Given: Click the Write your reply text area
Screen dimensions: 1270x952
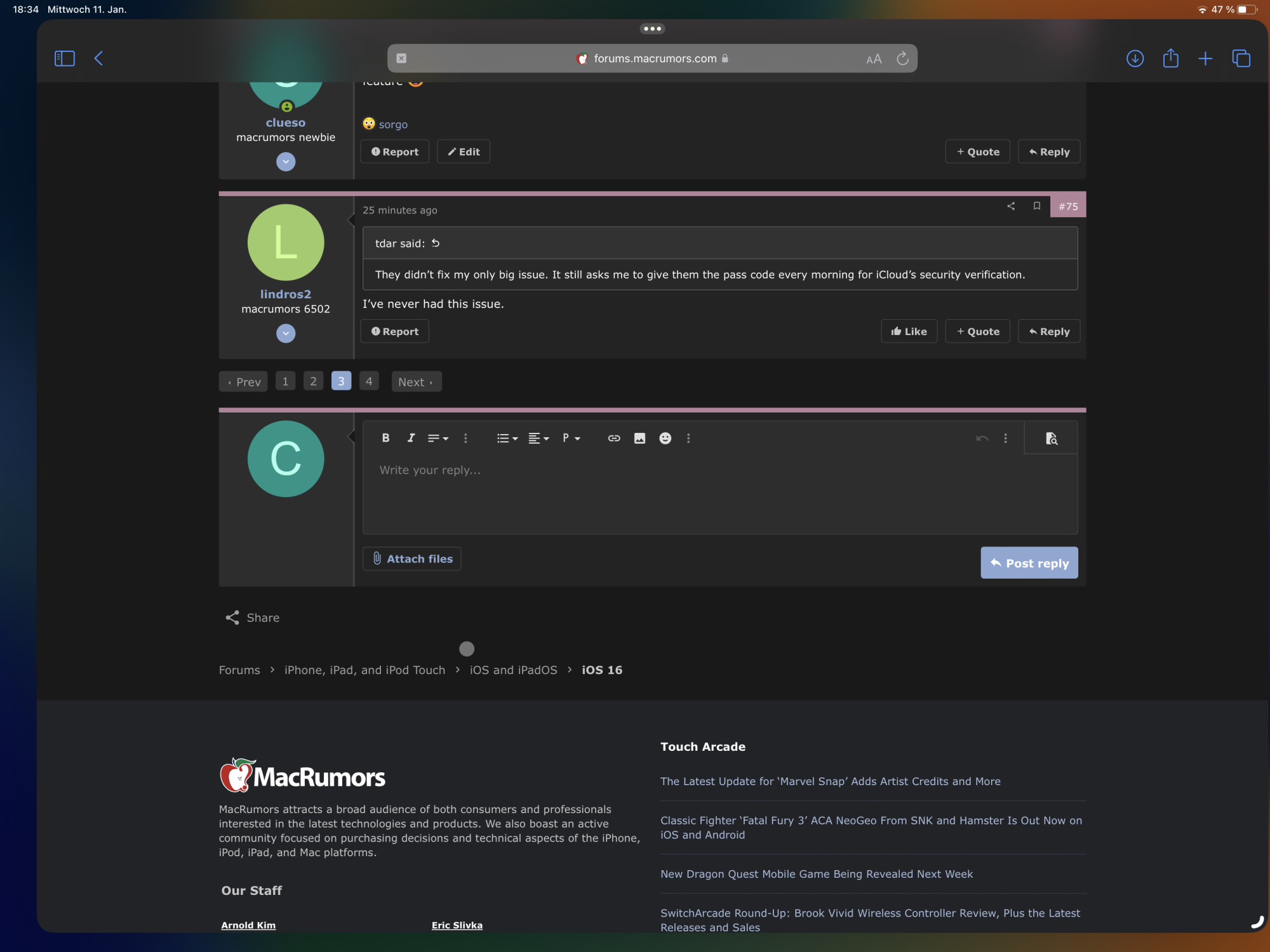Looking at the screenshot, I should point(720,494).
